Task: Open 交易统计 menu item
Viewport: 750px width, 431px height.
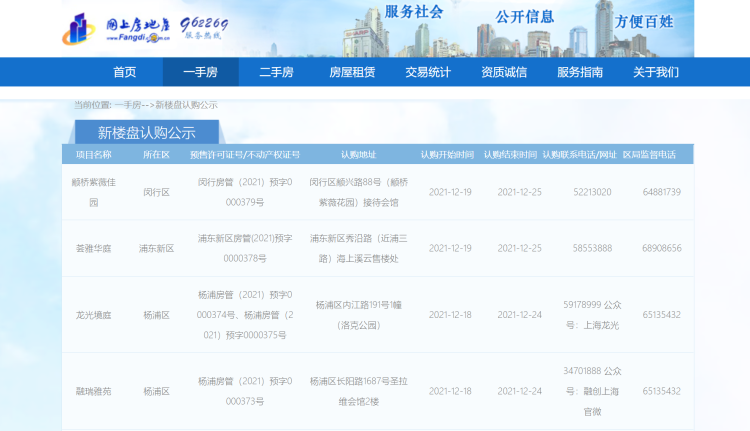Action: point(428,72)
